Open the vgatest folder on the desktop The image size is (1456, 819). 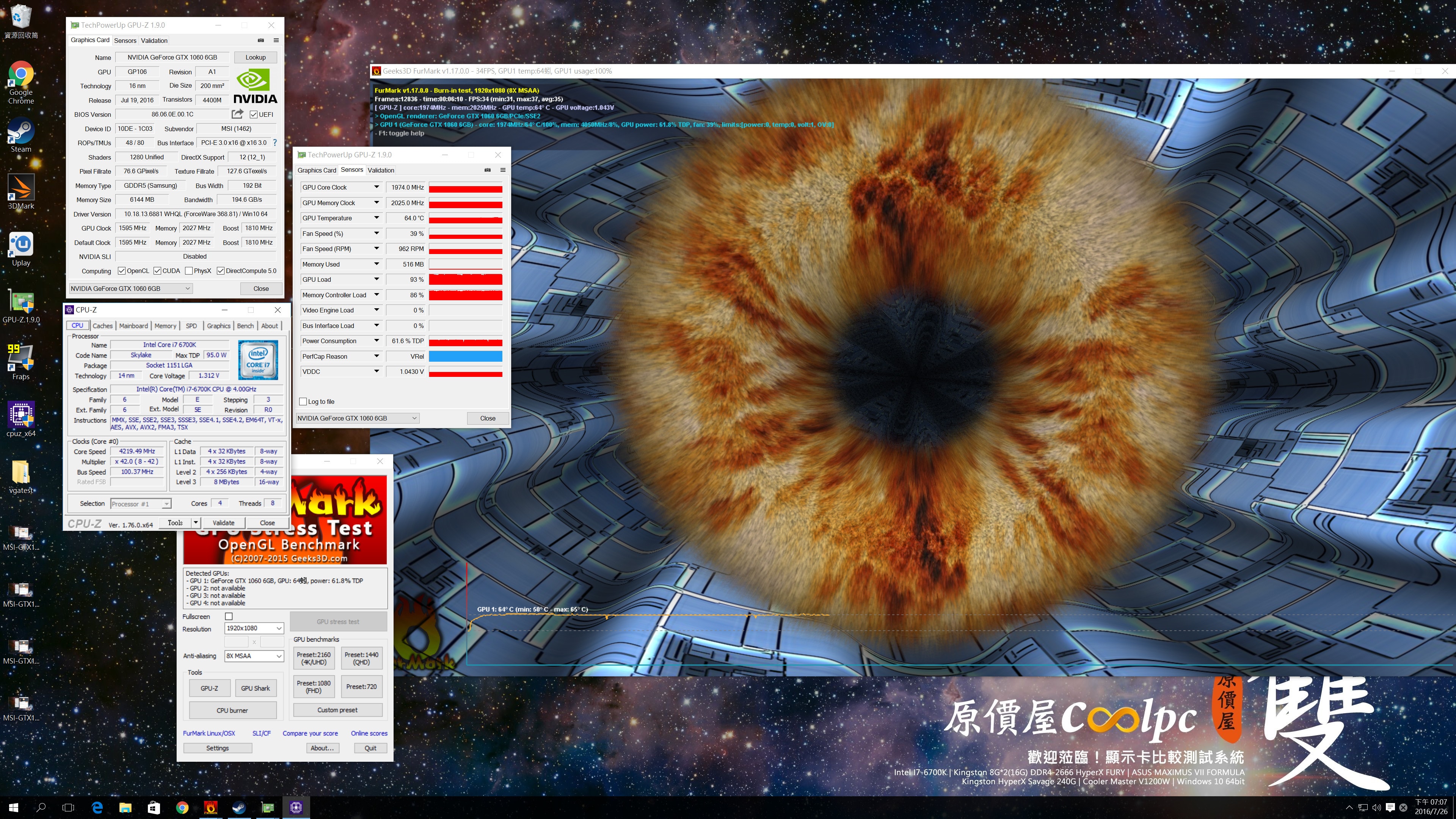coord(21,476)
